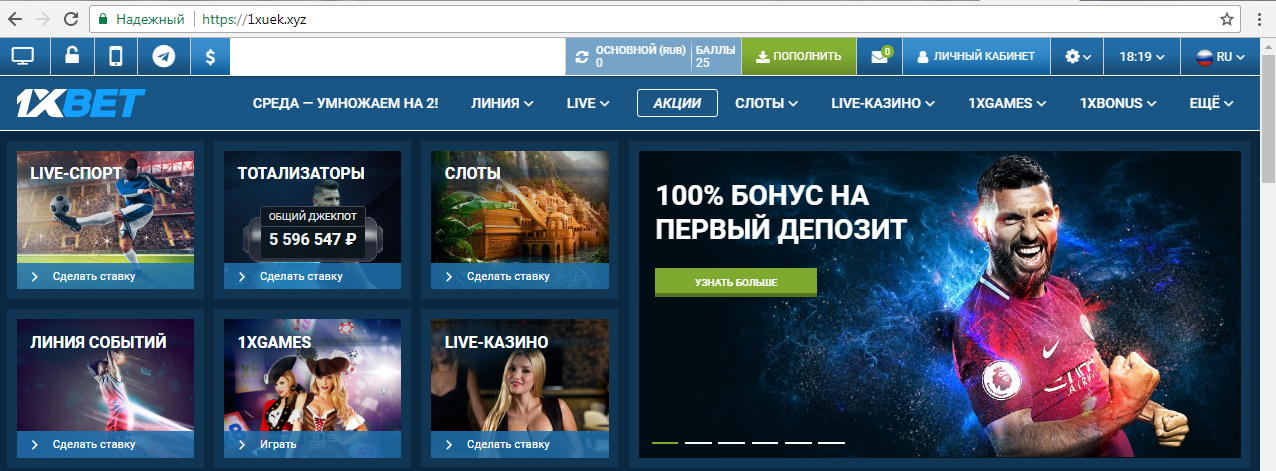Open messages envelope icon
Screen dimensions: 1276x471
[x=880, y=57]
